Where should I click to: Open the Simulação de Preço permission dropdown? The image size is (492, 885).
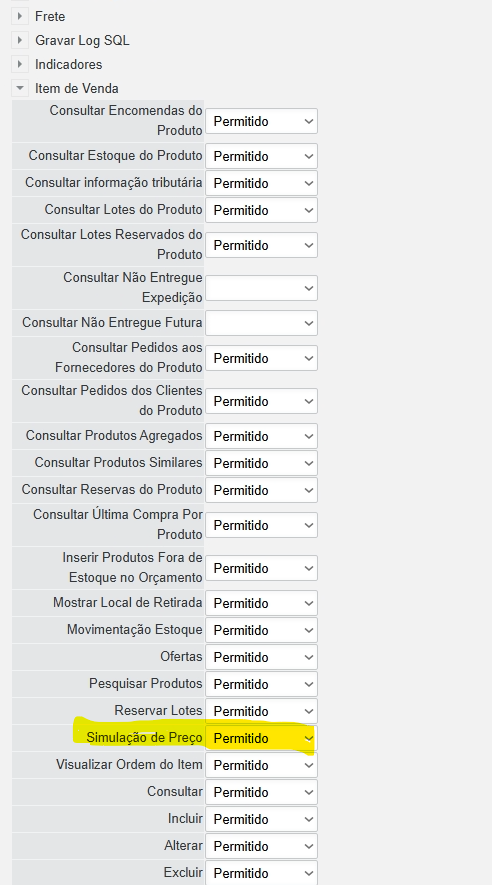[261, 738]
